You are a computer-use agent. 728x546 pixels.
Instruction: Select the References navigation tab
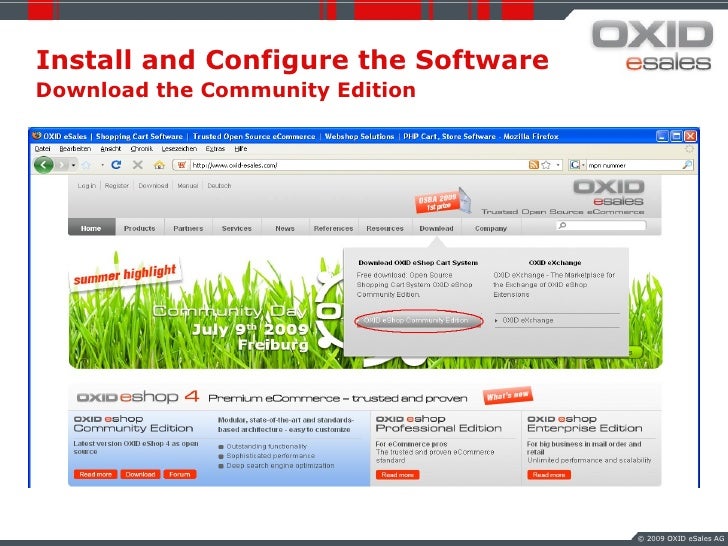pyautogui.click(x=333, y=228)
